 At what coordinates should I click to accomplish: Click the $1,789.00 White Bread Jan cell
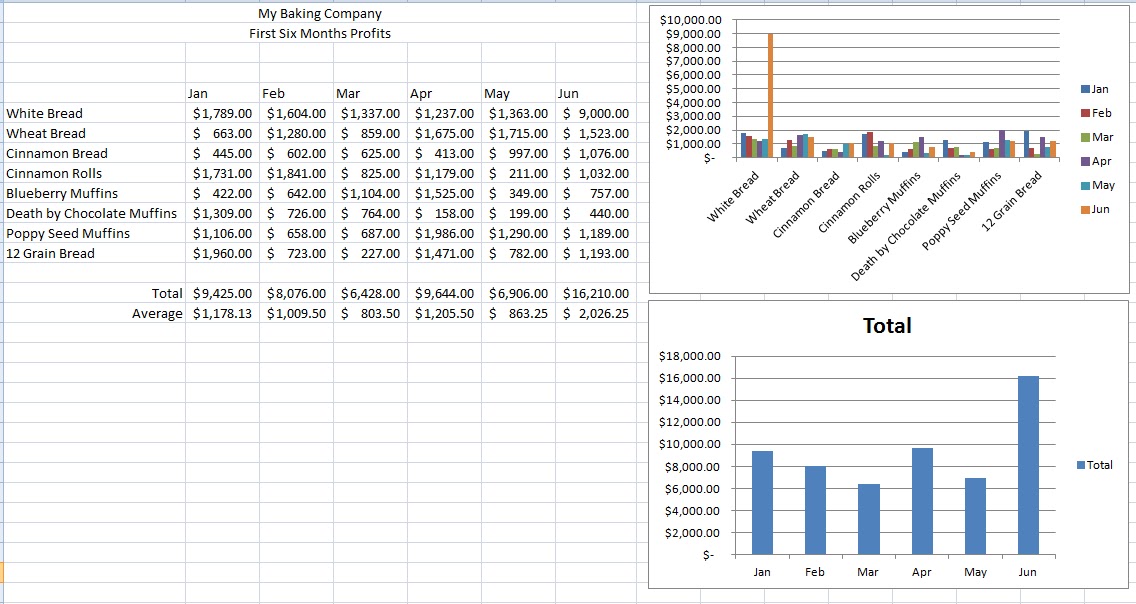(222, 113)
